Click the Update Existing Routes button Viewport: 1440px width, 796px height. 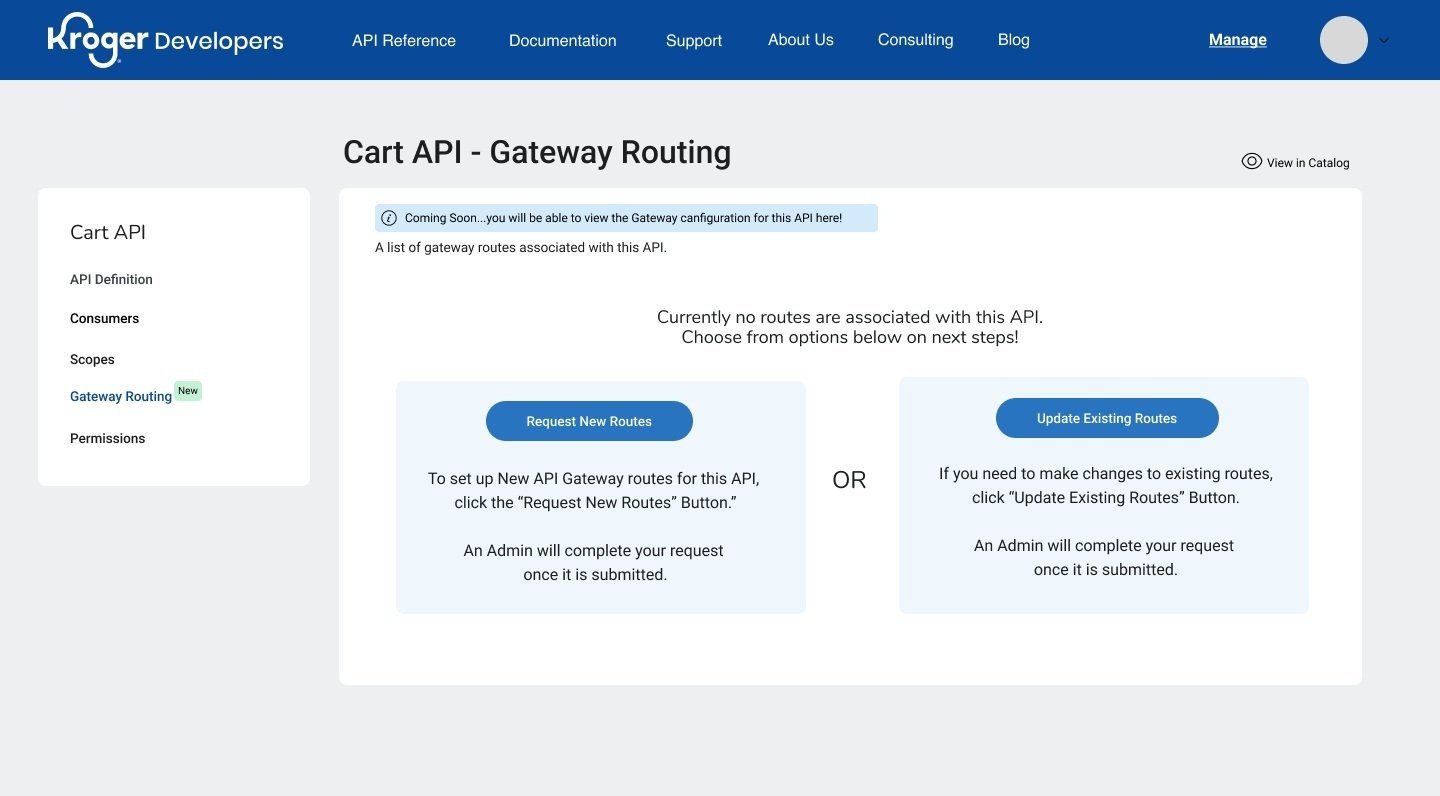point(1106,418)
